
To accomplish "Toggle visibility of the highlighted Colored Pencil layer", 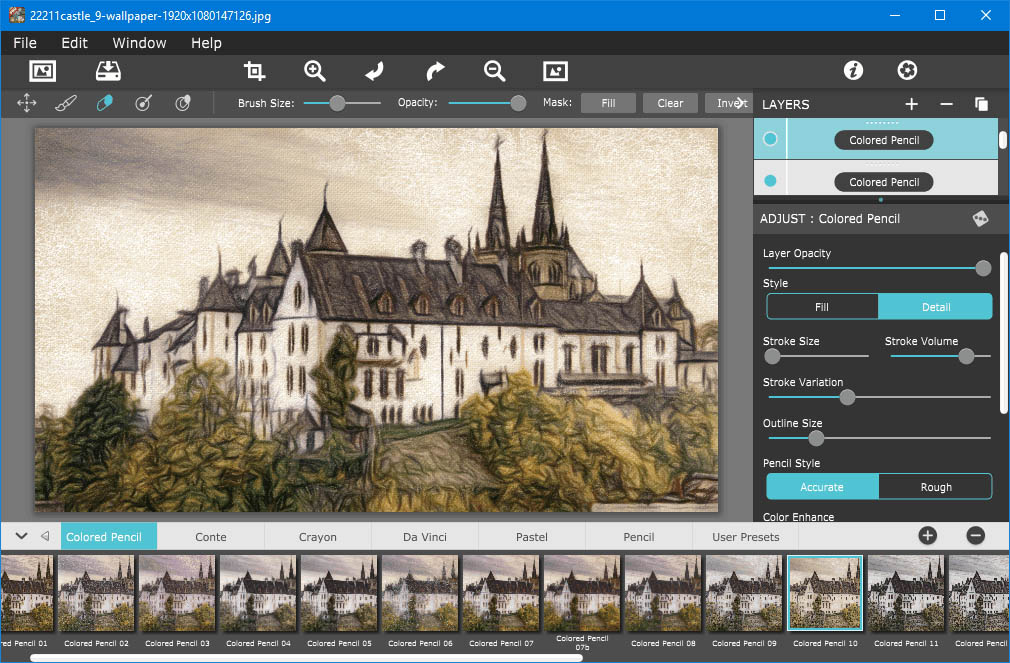I will (x=770, y=139).
